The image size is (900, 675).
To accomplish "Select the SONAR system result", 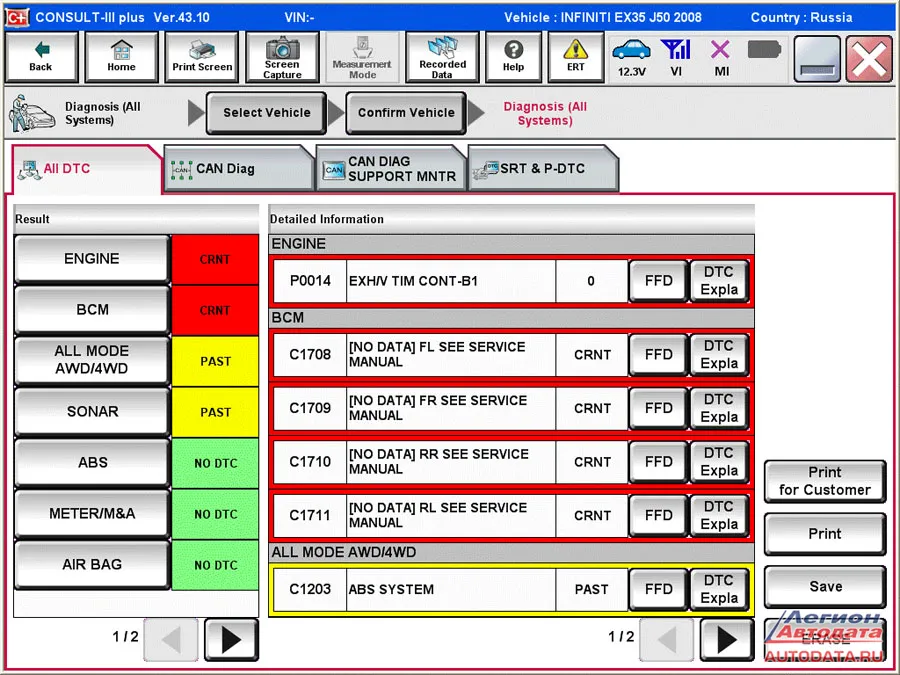I will tap(92, 412).
